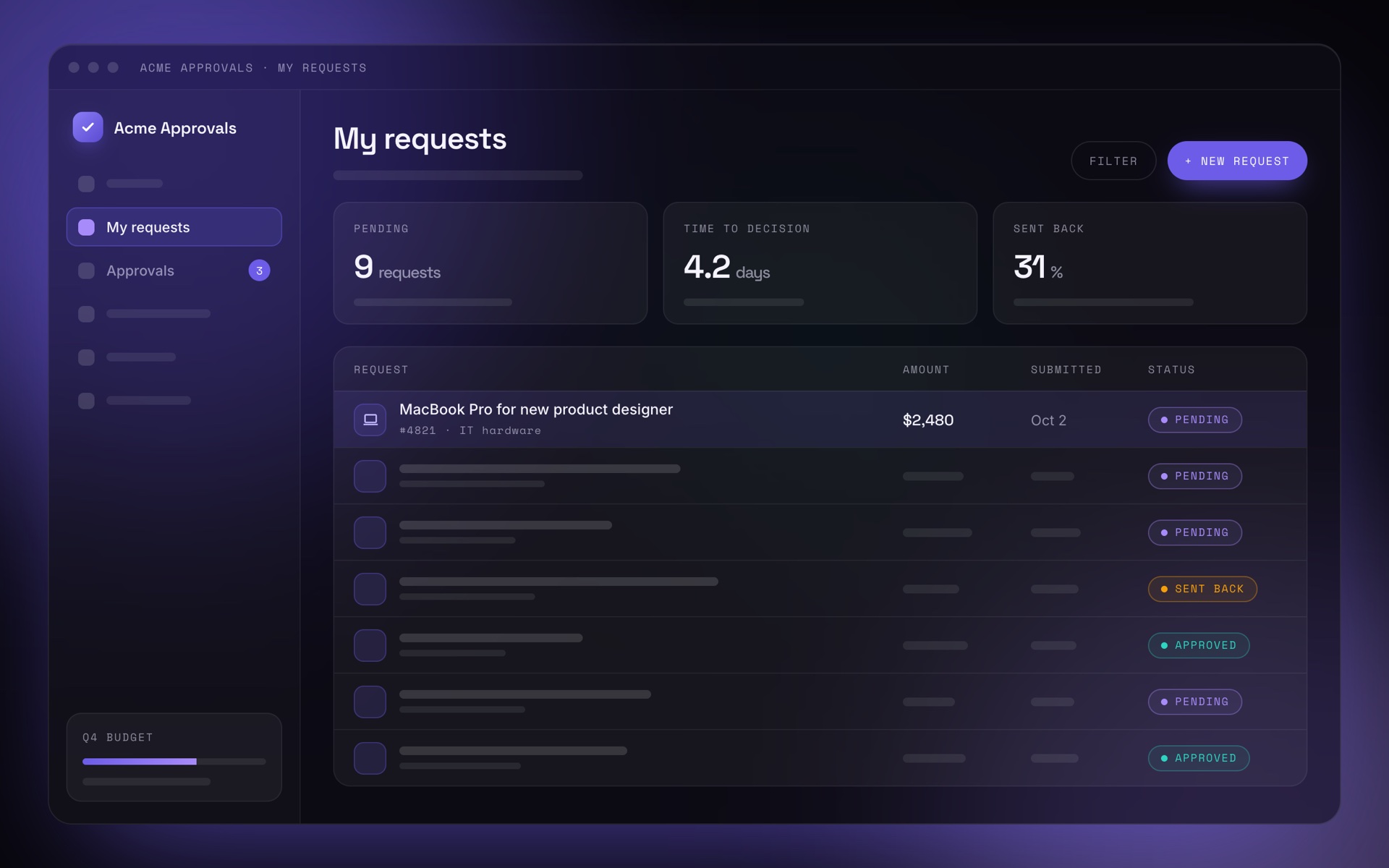The width and height of the screenshot is (1389, 868).
Task: Sort by the Status column header
Action: tap(1171, 370)
